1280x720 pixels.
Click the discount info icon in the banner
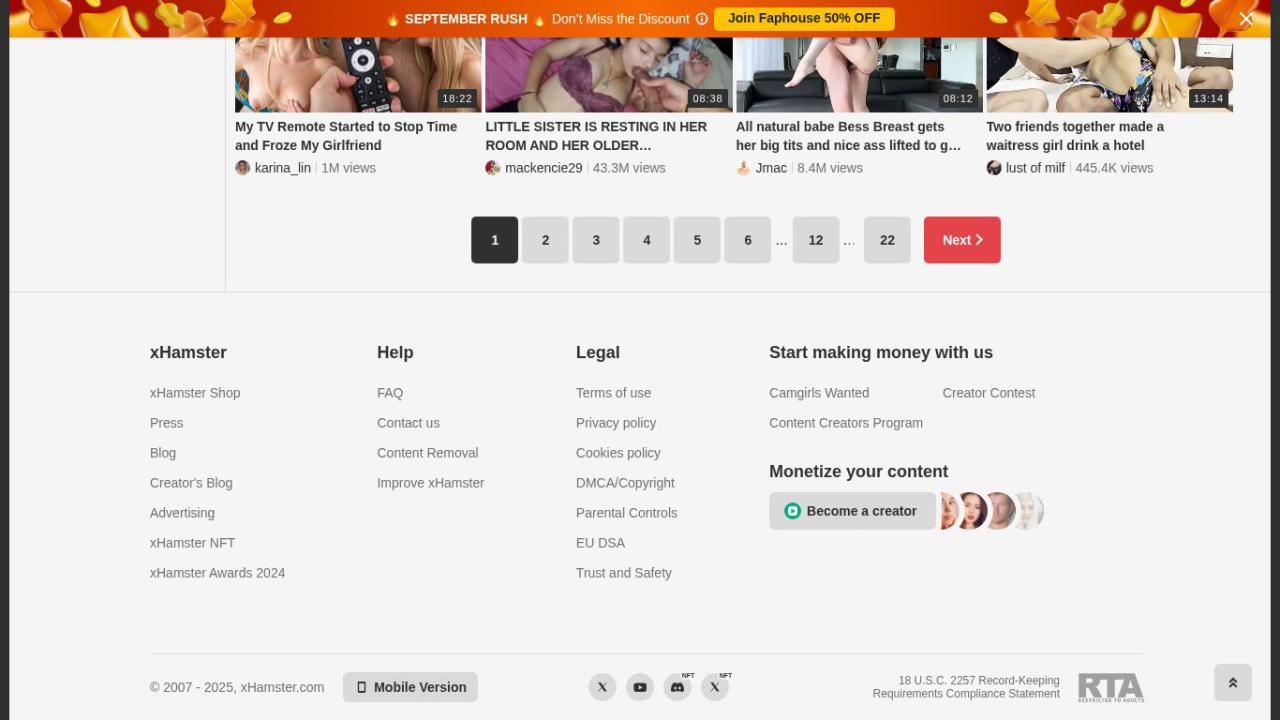click(x=701, y=18)
